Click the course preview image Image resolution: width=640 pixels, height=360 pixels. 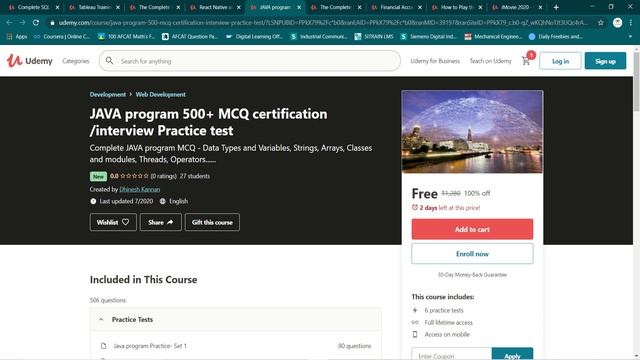(x=472, y=132)
